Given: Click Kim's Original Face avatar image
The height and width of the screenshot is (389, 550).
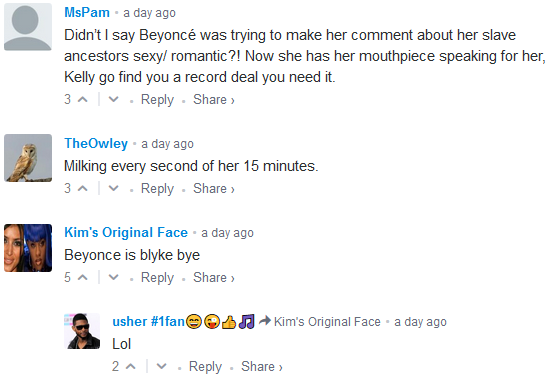Looking at the screenshot, I should pyautogui.click(x=28, y=248).
